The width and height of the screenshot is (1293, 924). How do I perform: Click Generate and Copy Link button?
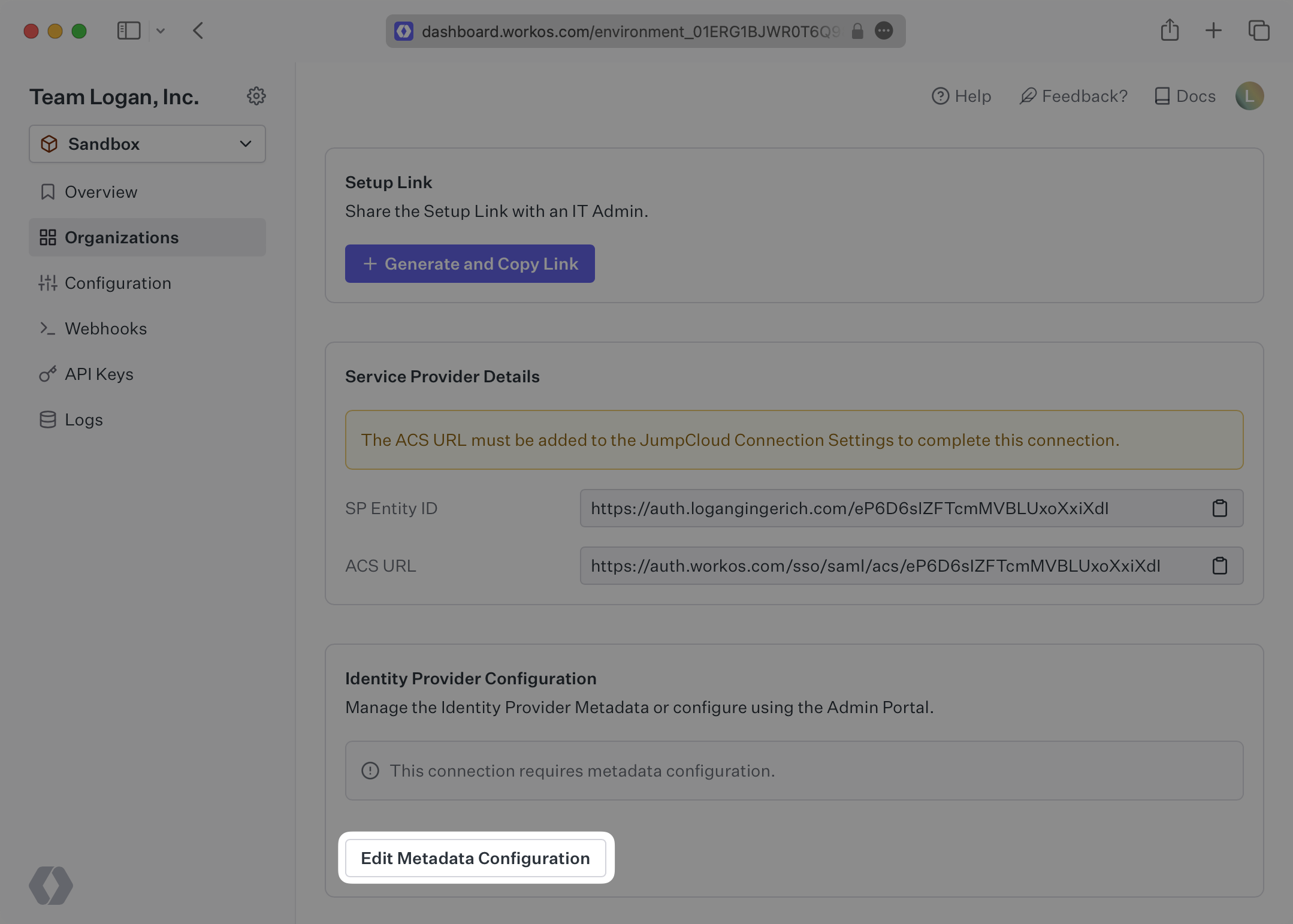(x=470, y=263)
